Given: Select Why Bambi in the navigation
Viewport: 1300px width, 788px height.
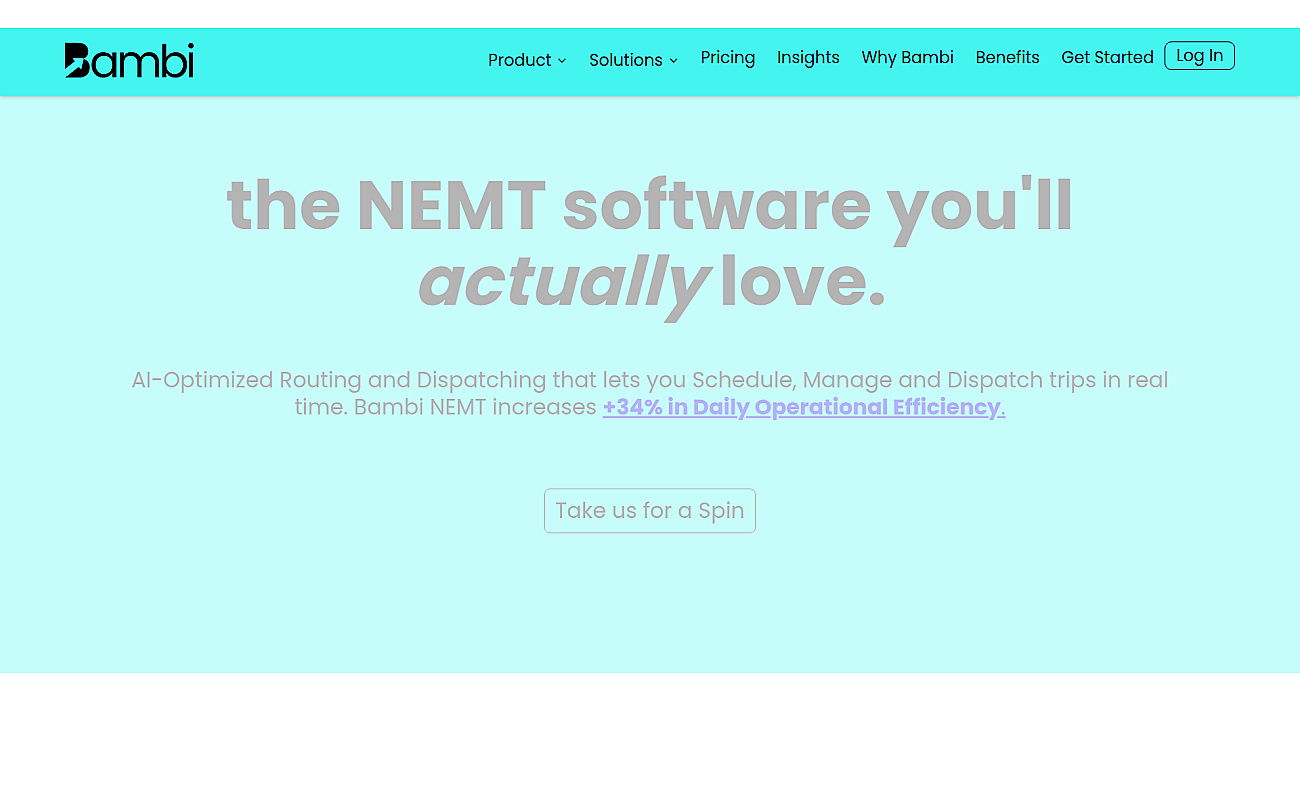Looking at the screenshot, I should [908, 57].
